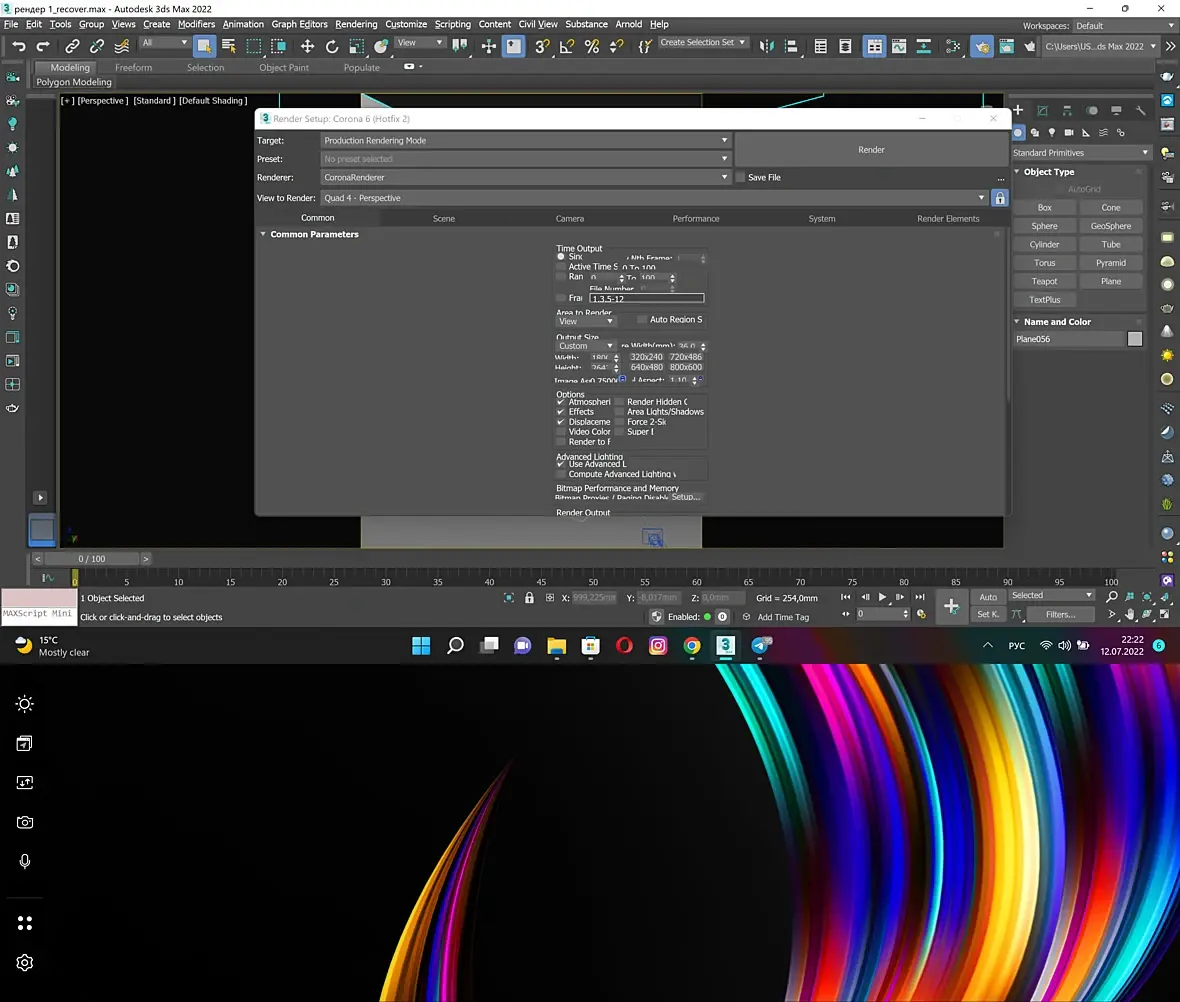Screen dimensions: 1180x1002
Task: Switch to the Render Elements tab
Action: pyautogui.click(x=948, y=218)
